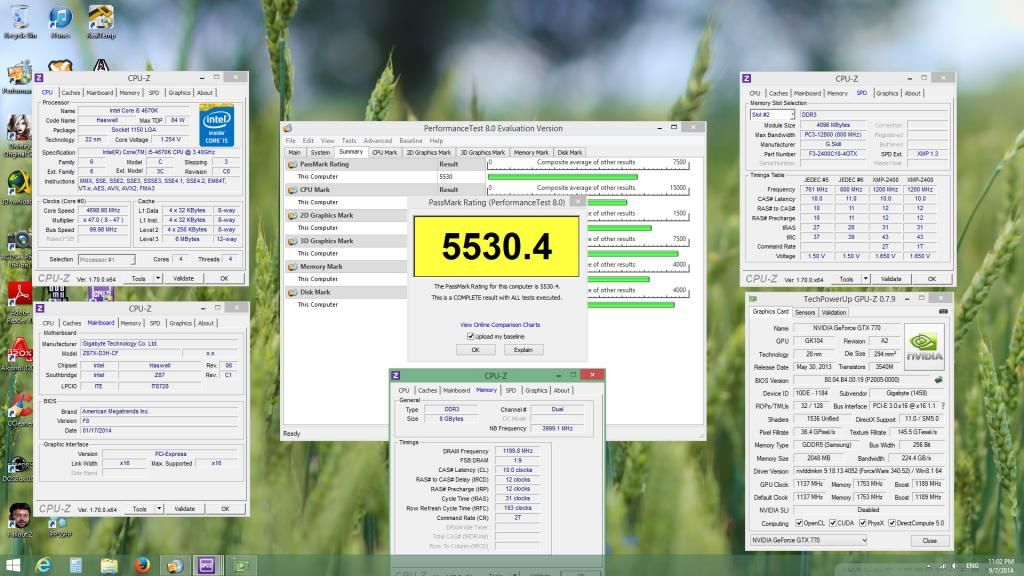The height and width of the screenshot is (576, 1024).
Task: Click Validate in the CPU-Z SPD window
Action: click(x=891, y=279)
